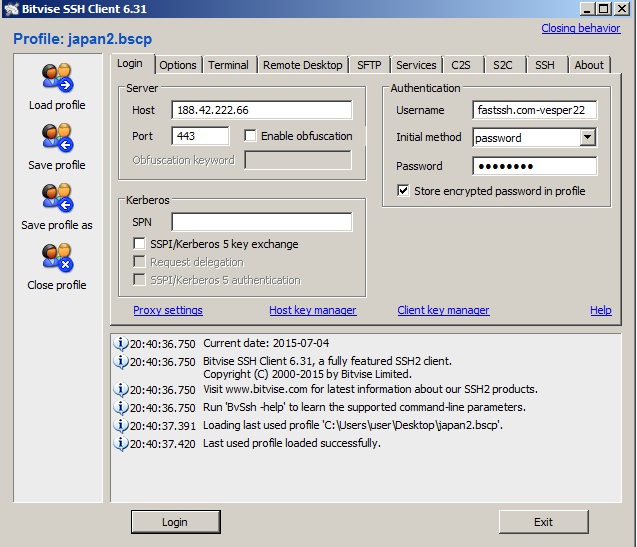
Task: Open the Closing behavior link
Action: tap(581, 28)
